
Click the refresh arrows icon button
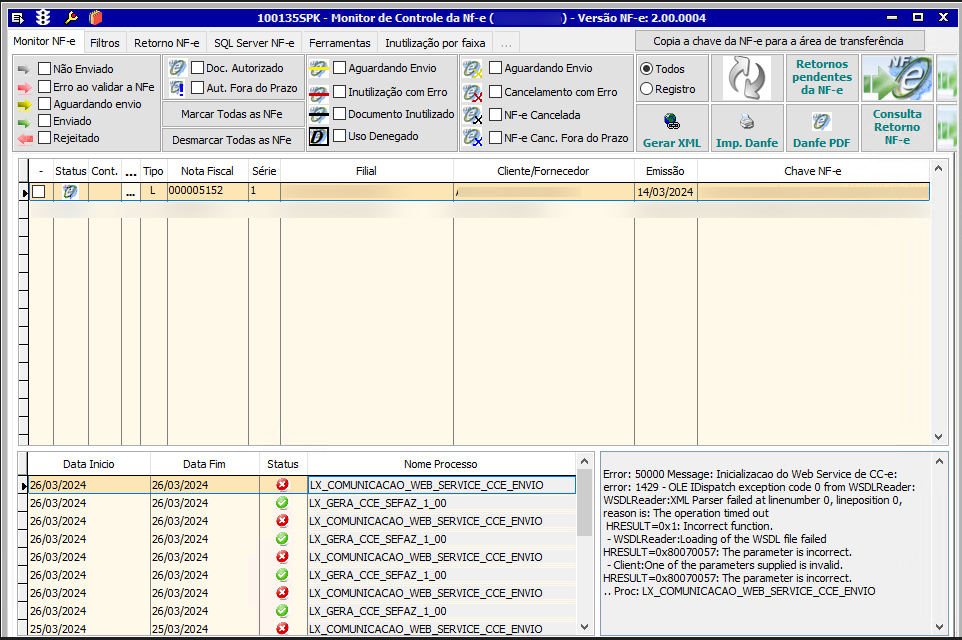747,77
